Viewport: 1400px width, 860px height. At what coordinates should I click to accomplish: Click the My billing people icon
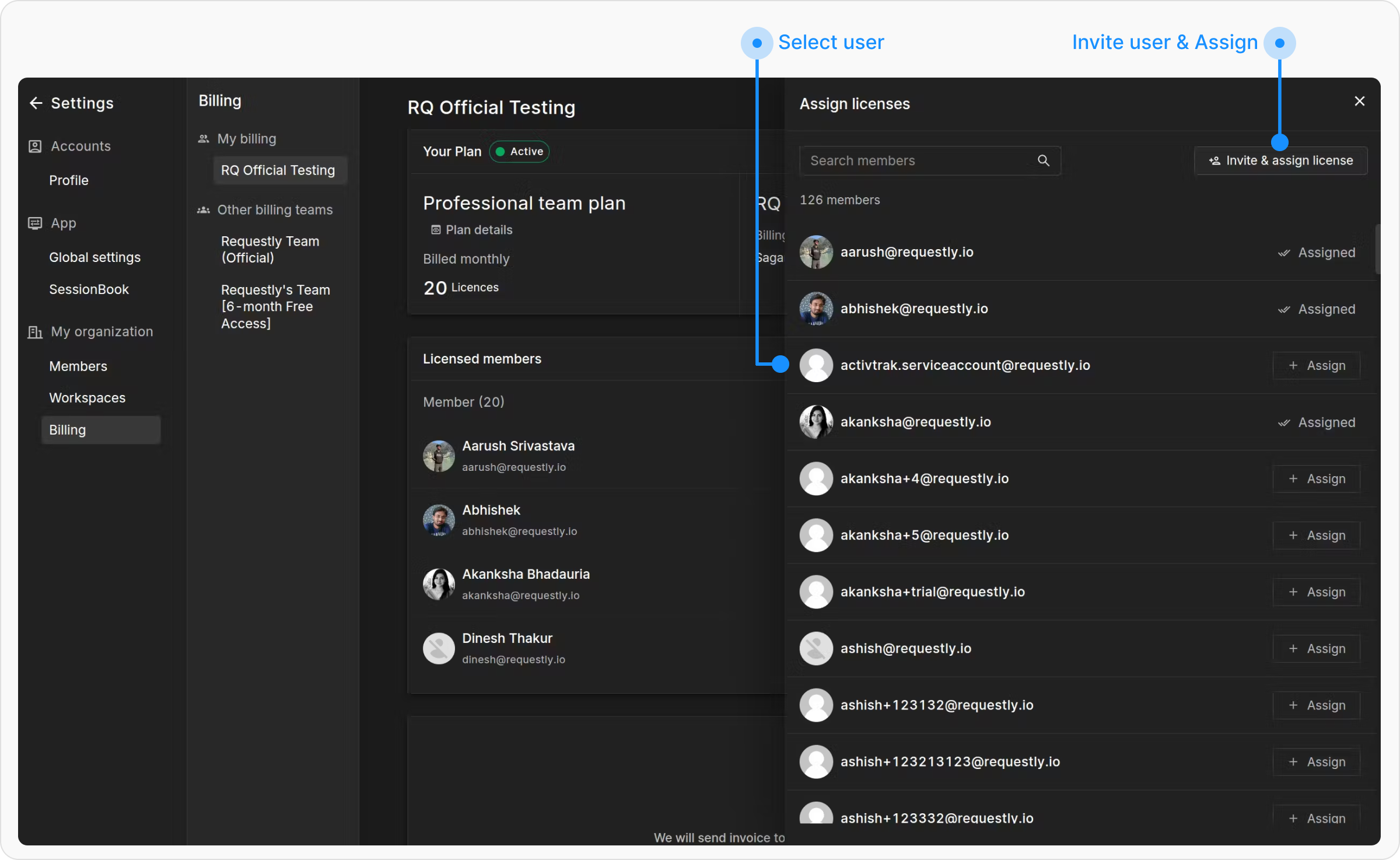click(x=204, y=139)
